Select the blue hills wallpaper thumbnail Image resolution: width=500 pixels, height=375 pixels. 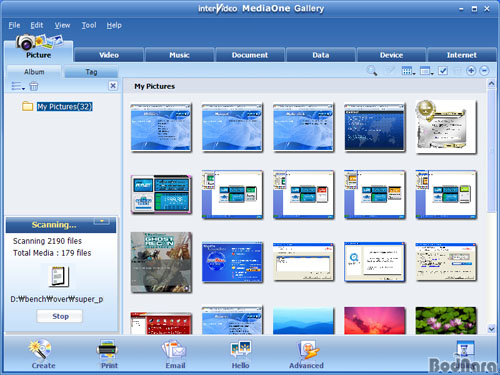point(303,321)
